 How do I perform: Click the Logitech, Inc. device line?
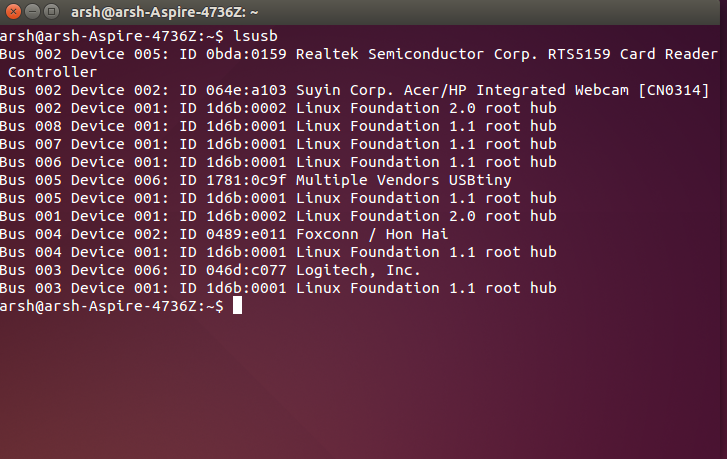210,270
